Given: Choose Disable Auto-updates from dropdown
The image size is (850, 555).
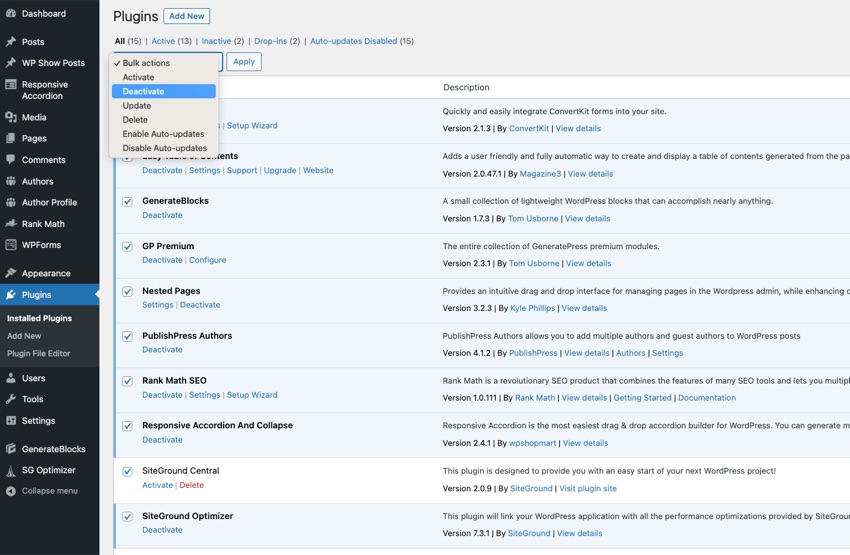Looking at the screenshot, I should [164, 147].
